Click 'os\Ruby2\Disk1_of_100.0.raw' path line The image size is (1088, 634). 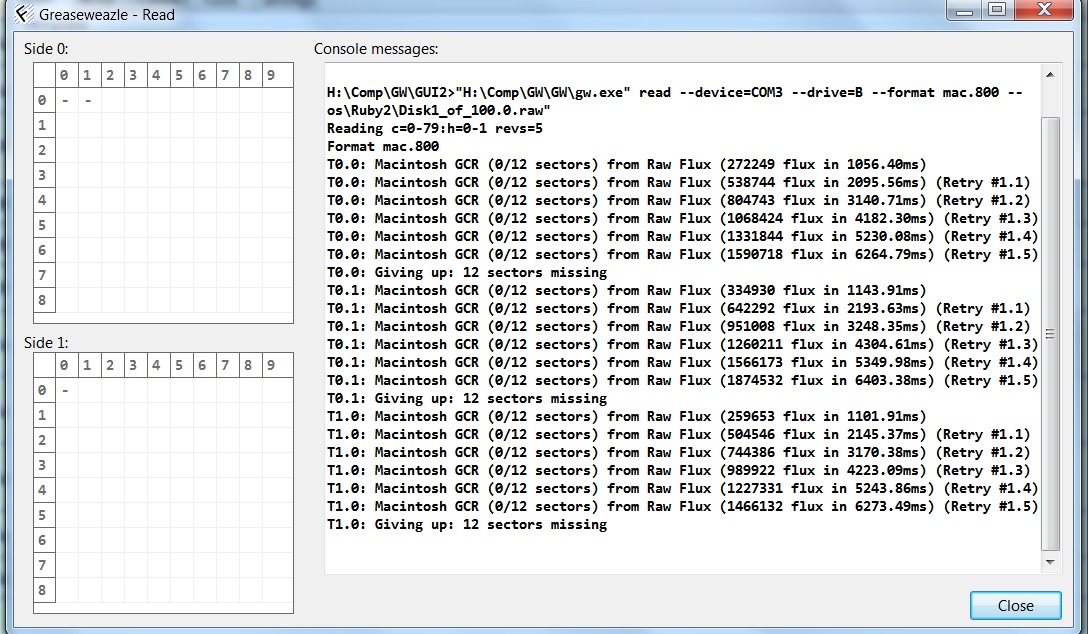[439, 110]
